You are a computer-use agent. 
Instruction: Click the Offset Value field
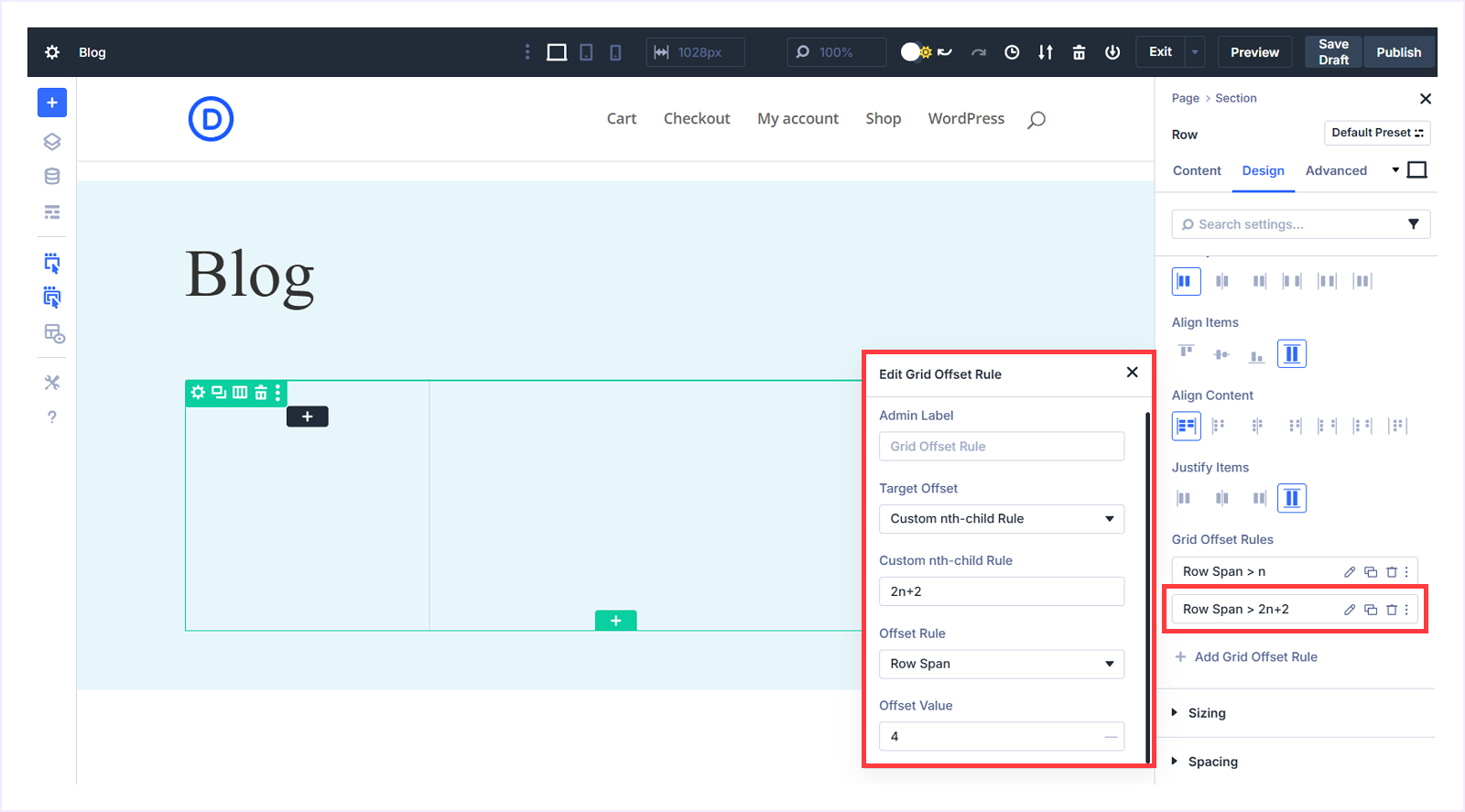[1002, 737]
